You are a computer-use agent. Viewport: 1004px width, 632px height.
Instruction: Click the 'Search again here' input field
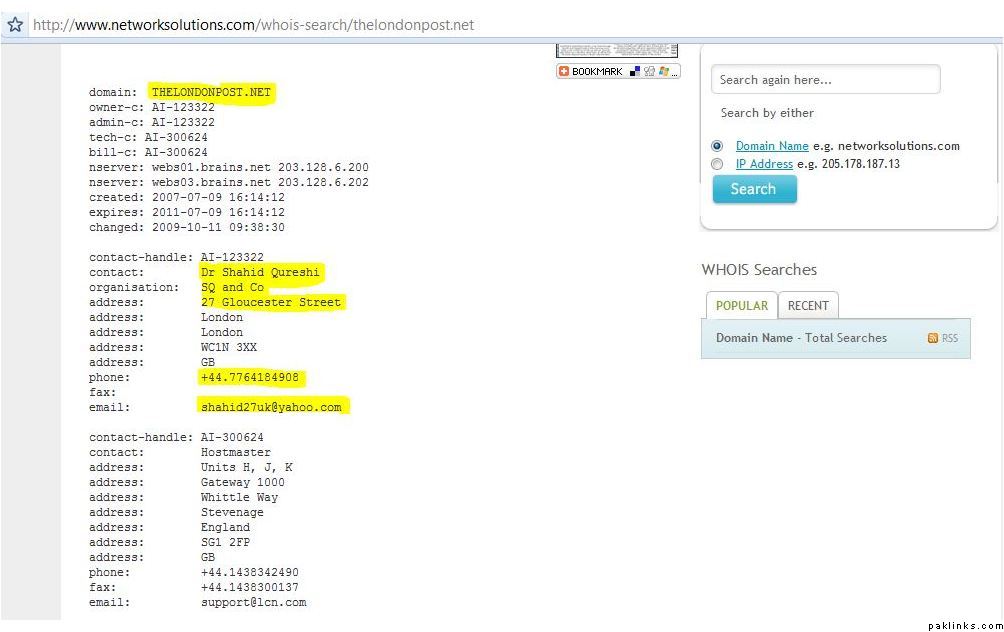pyautogui.click(x=825, y=80)
